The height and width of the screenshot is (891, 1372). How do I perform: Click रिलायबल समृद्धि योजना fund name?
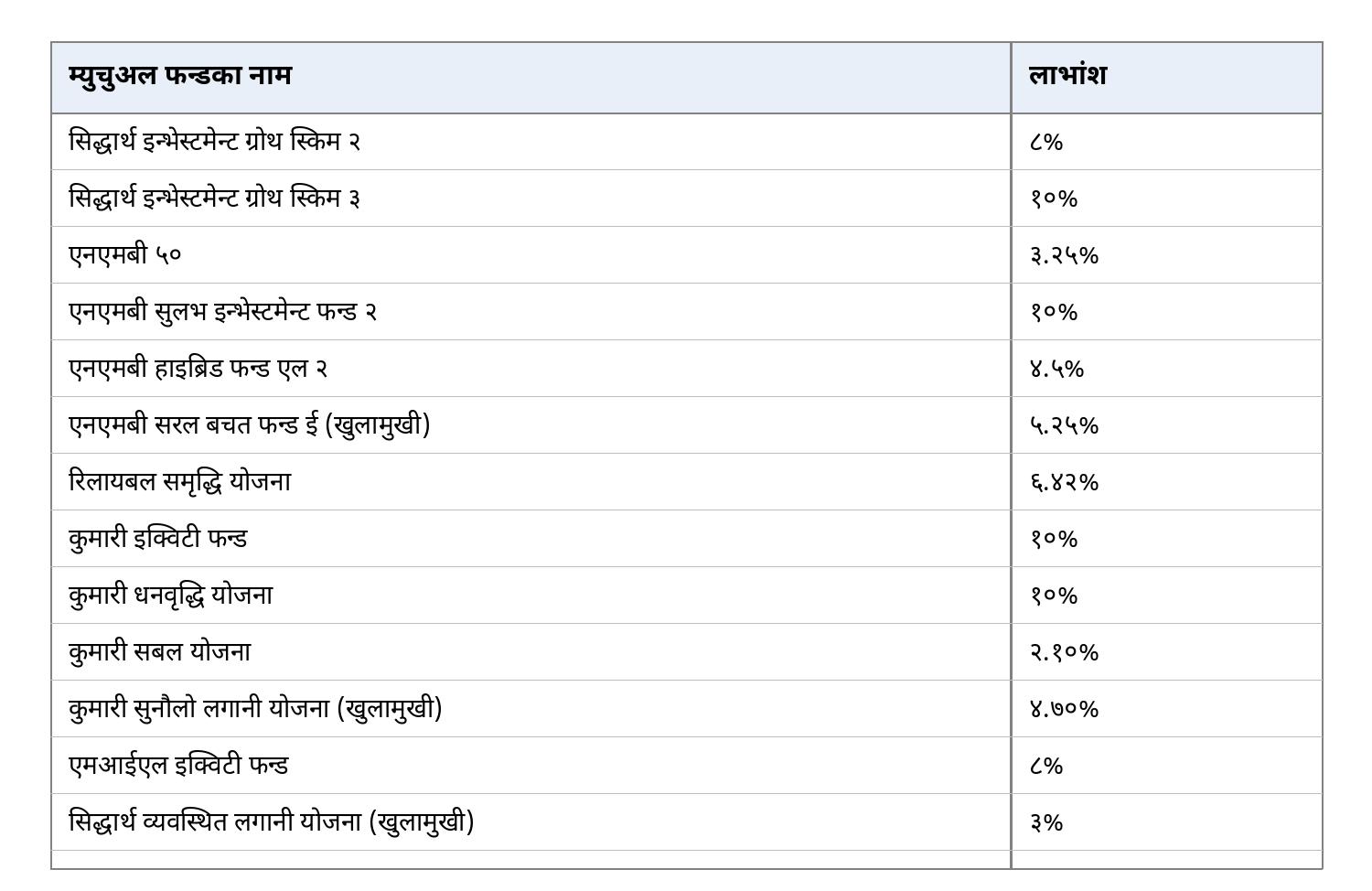[180, 482]
